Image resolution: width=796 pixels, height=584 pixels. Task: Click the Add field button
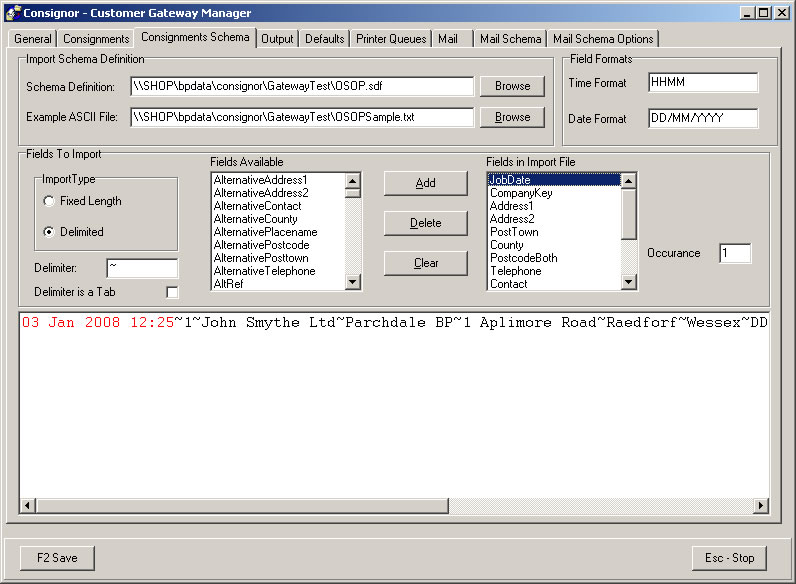tap(425, 183)
